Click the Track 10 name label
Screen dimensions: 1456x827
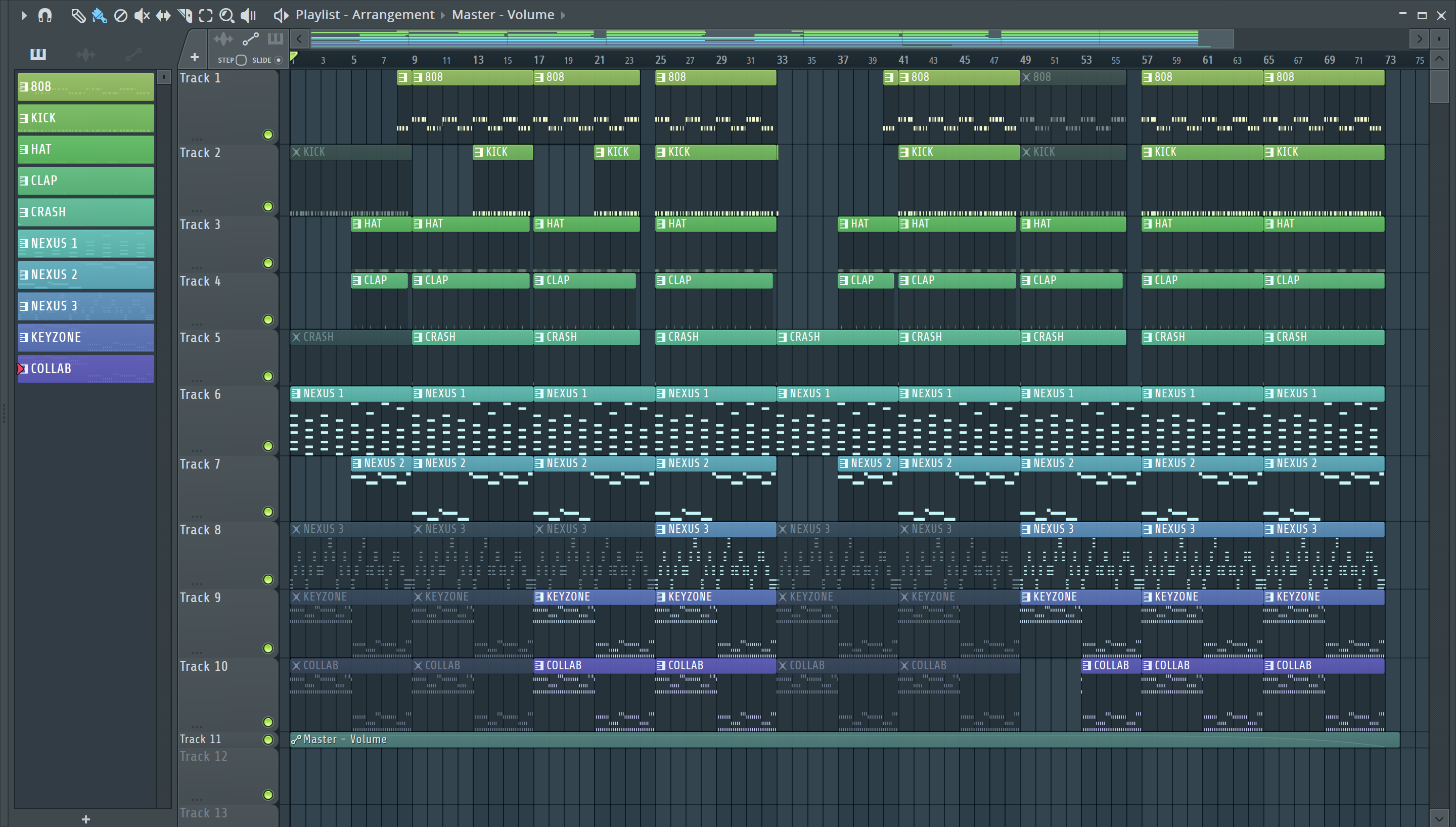pyautogui.click(x=203, y=666)
